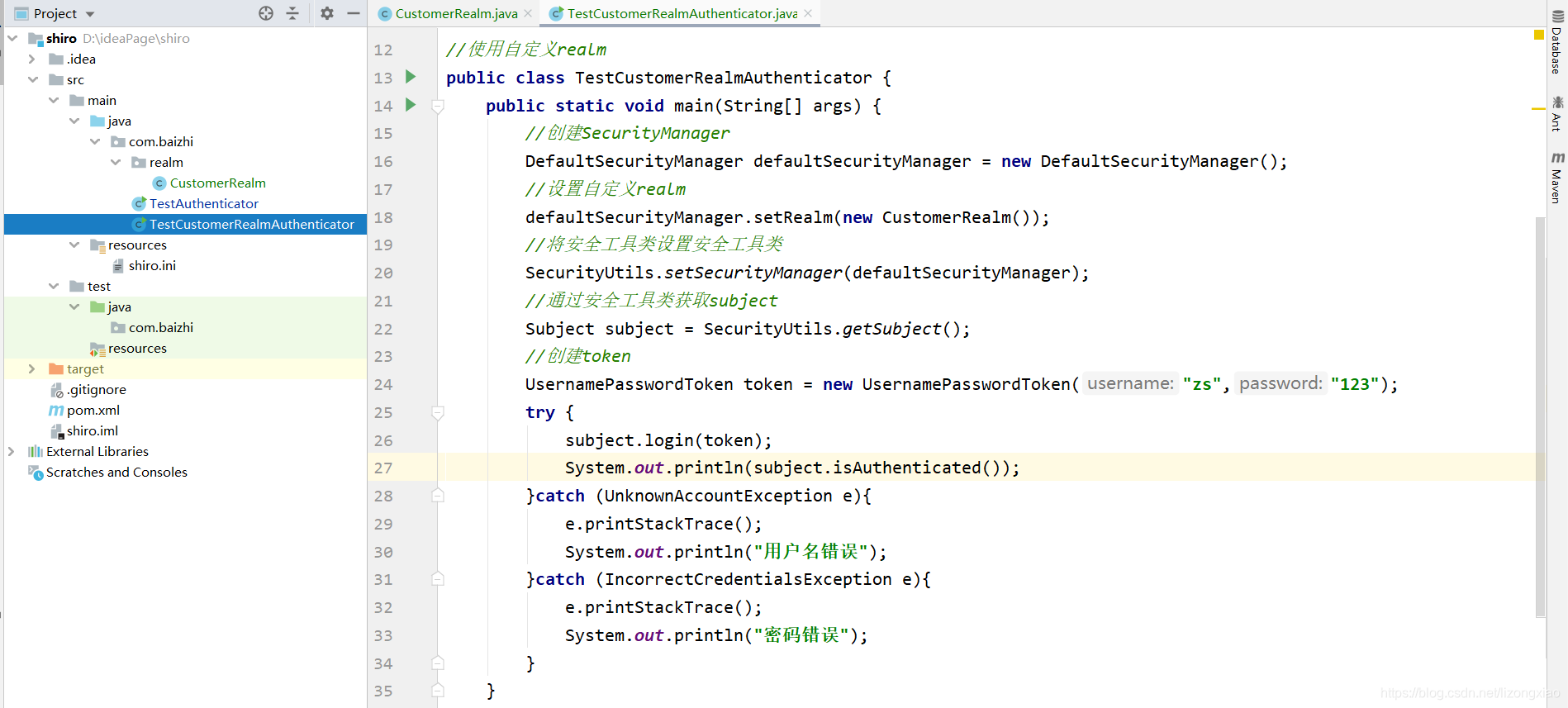Fold the try block at line 25
1568x708 pixels.
click(438, 412)
